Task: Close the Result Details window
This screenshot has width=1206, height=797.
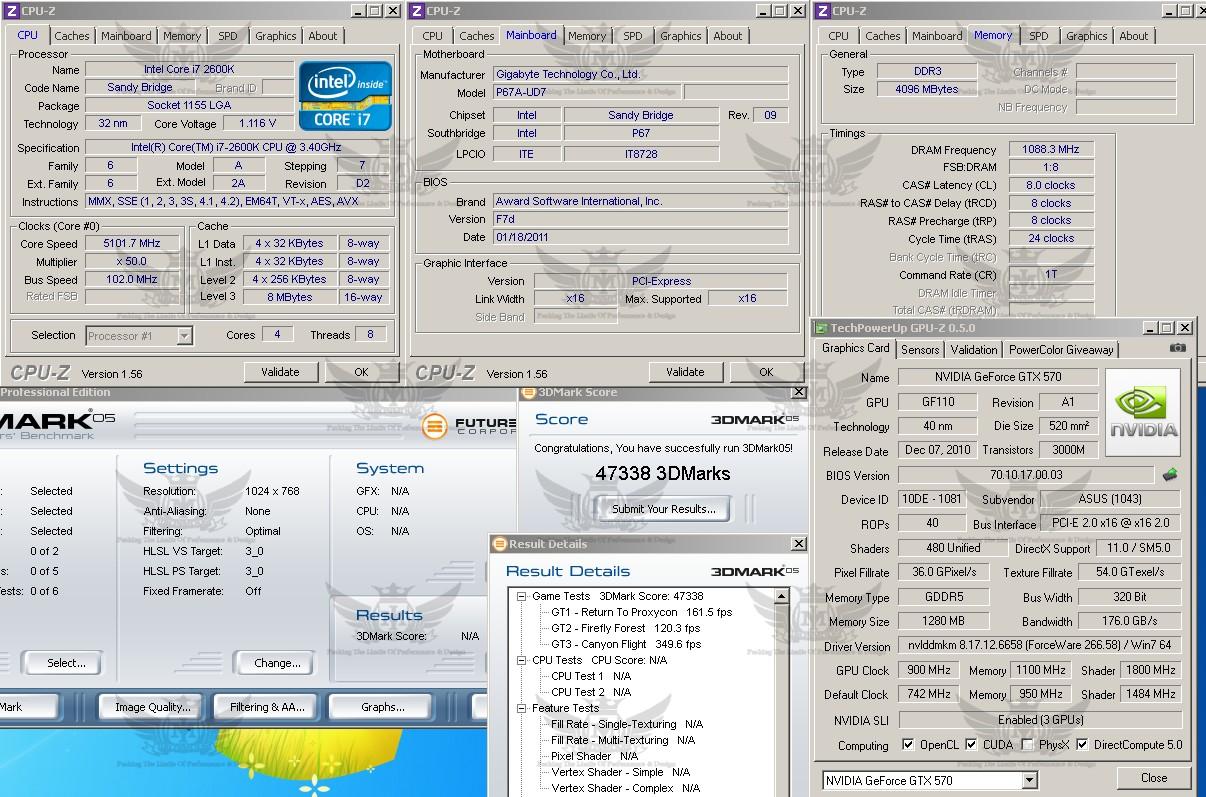Action: coord(798,544)
